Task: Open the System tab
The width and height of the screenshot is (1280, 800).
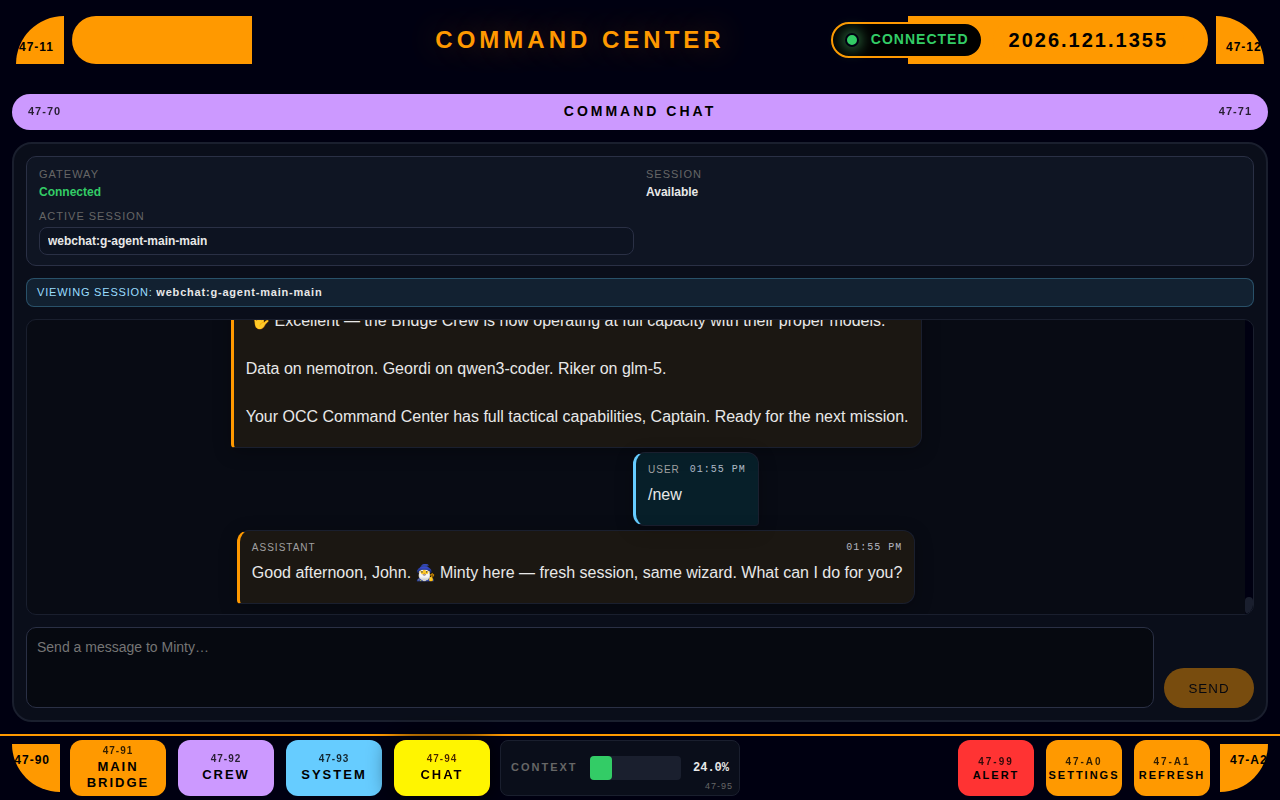Action: click(x=334, y=768)
